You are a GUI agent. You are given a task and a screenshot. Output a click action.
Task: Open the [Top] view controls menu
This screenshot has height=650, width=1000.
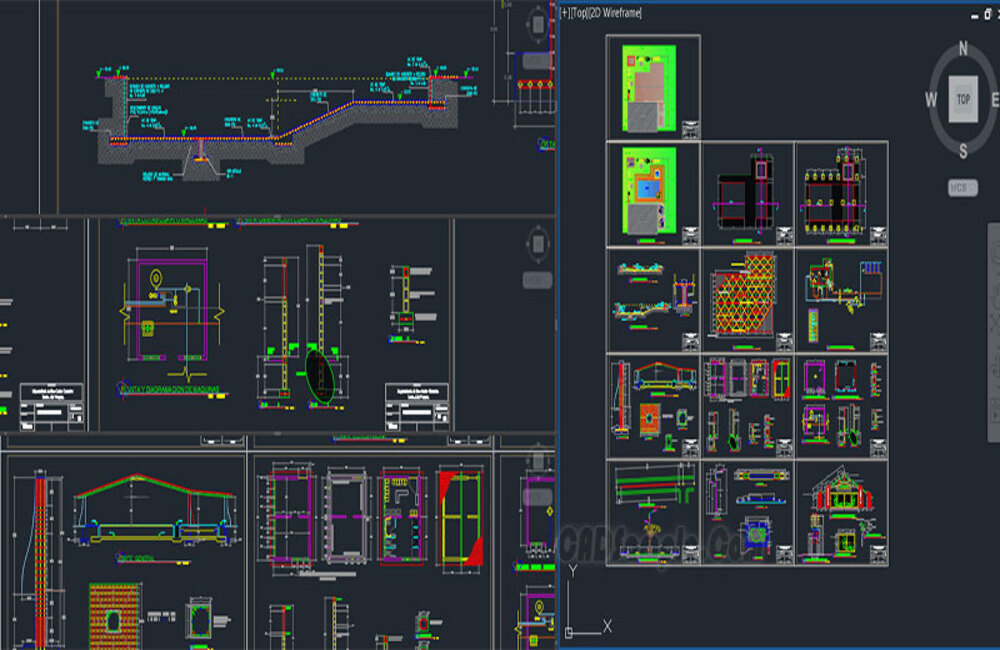tap(580, 13)
